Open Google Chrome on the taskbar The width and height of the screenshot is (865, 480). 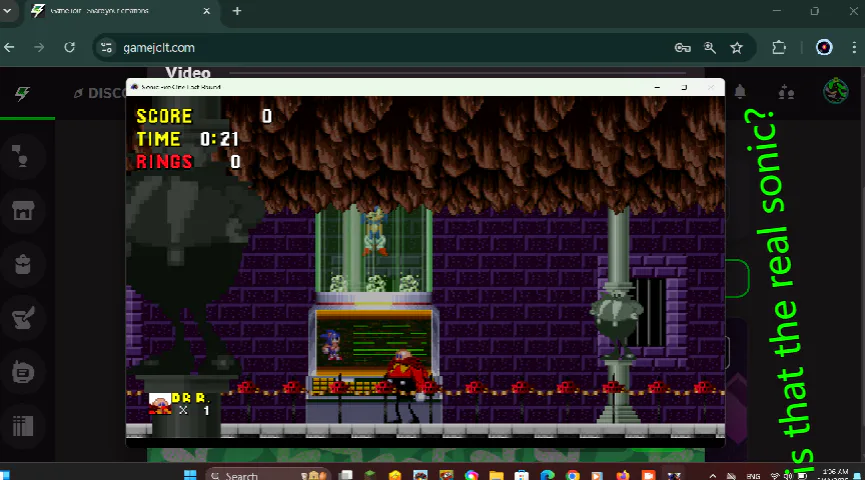pyautogui.click(x=573, y=475)
